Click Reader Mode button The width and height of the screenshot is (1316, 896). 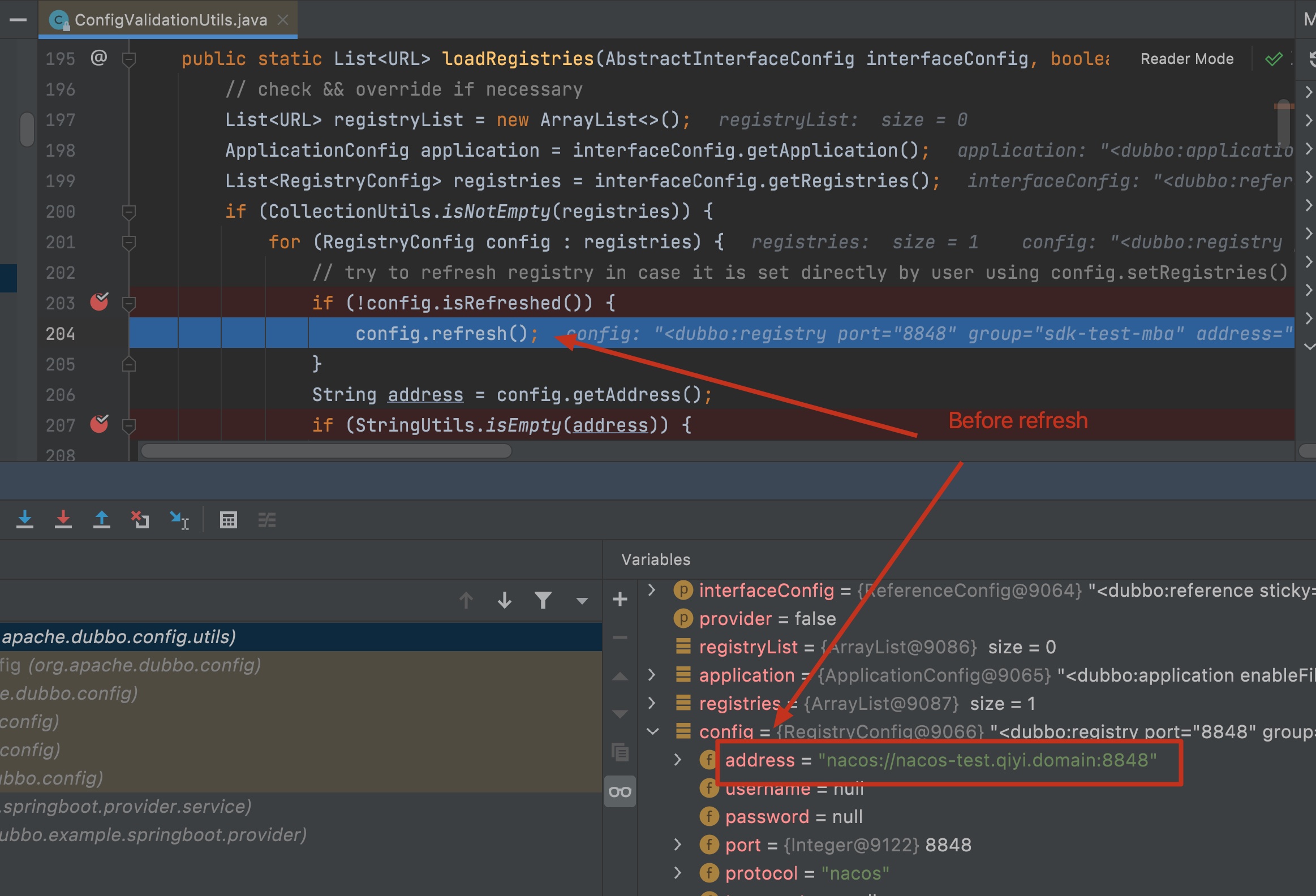(x=1186, y=59)
